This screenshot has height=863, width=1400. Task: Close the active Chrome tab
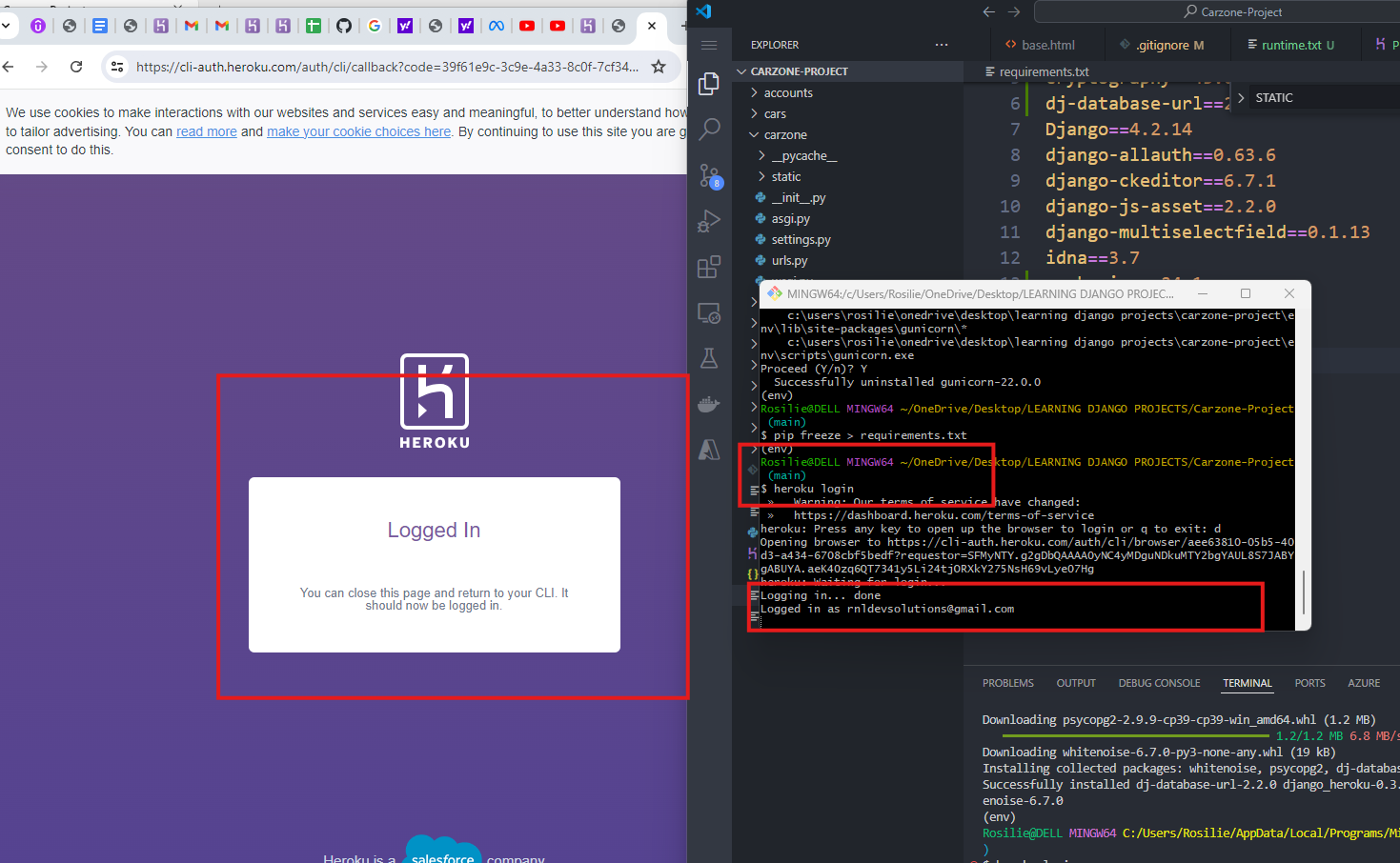pos(652,26)
